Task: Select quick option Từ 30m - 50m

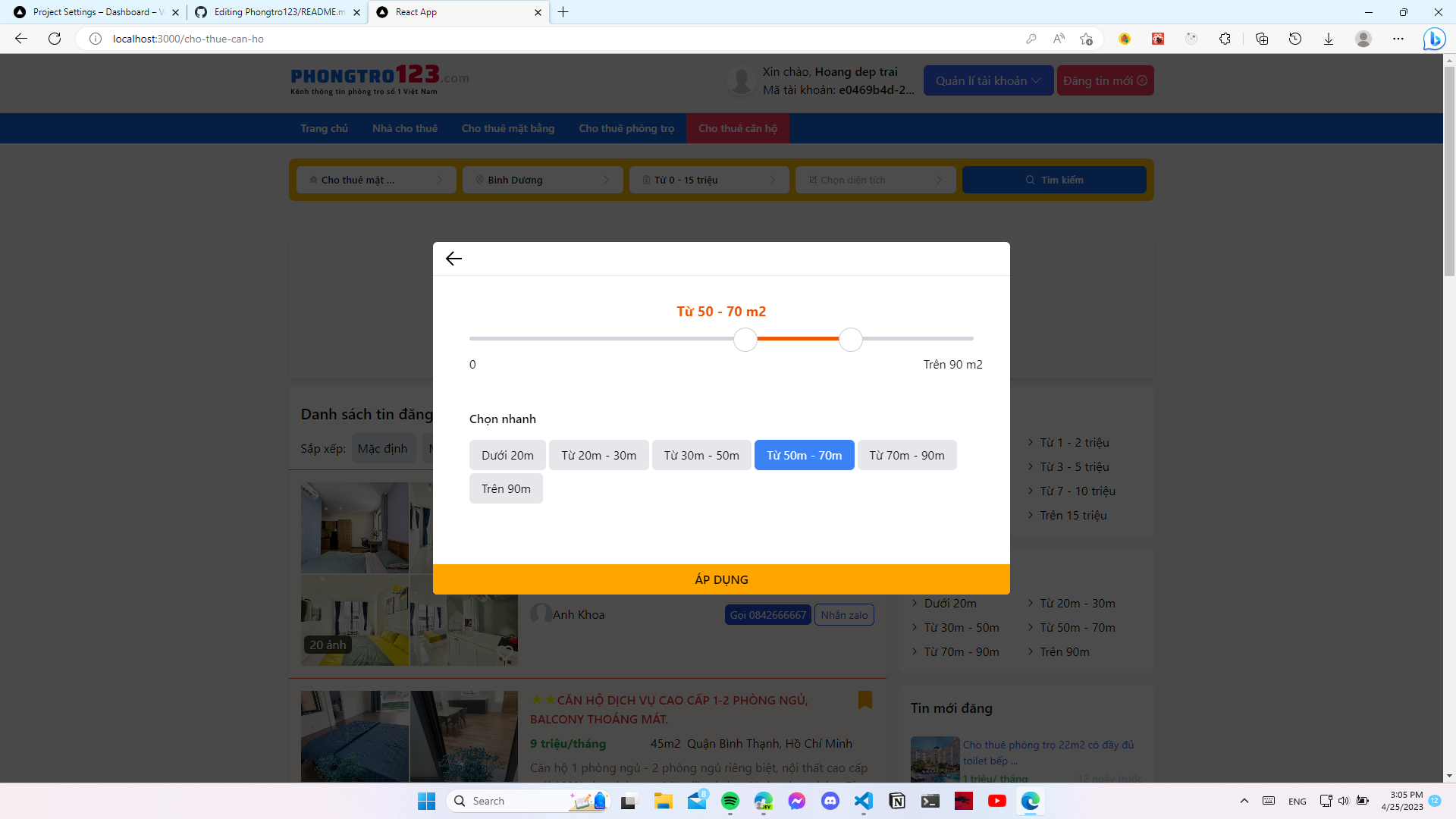Action: [701, 455]
